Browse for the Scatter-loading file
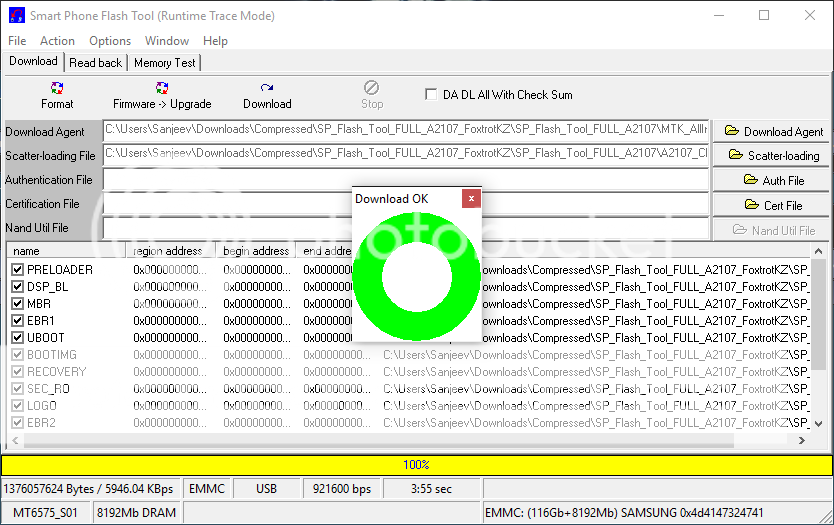Screen dimensions: 834x525 tap(773, 156)
